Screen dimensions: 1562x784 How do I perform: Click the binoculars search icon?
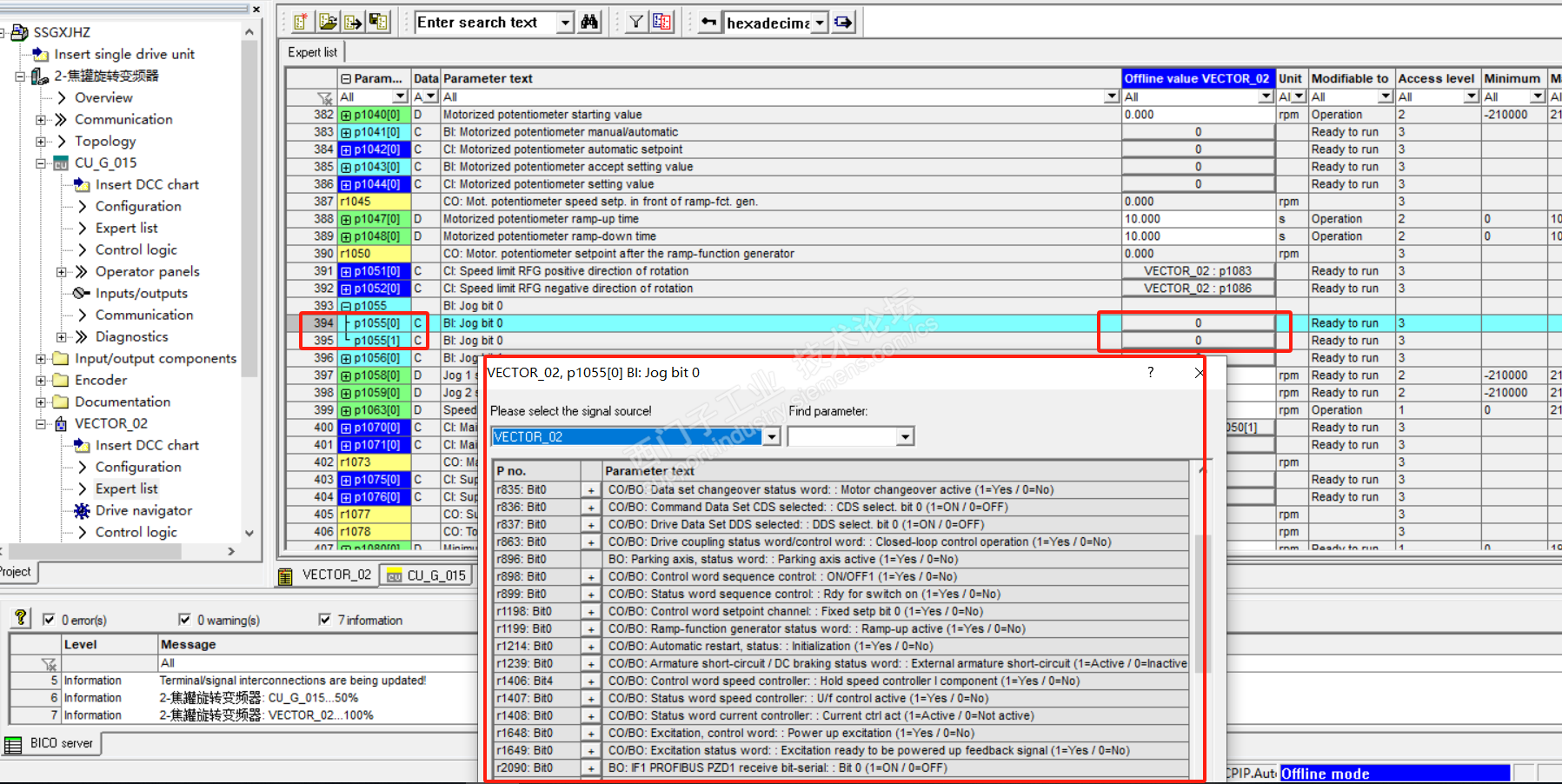[589, 22]
